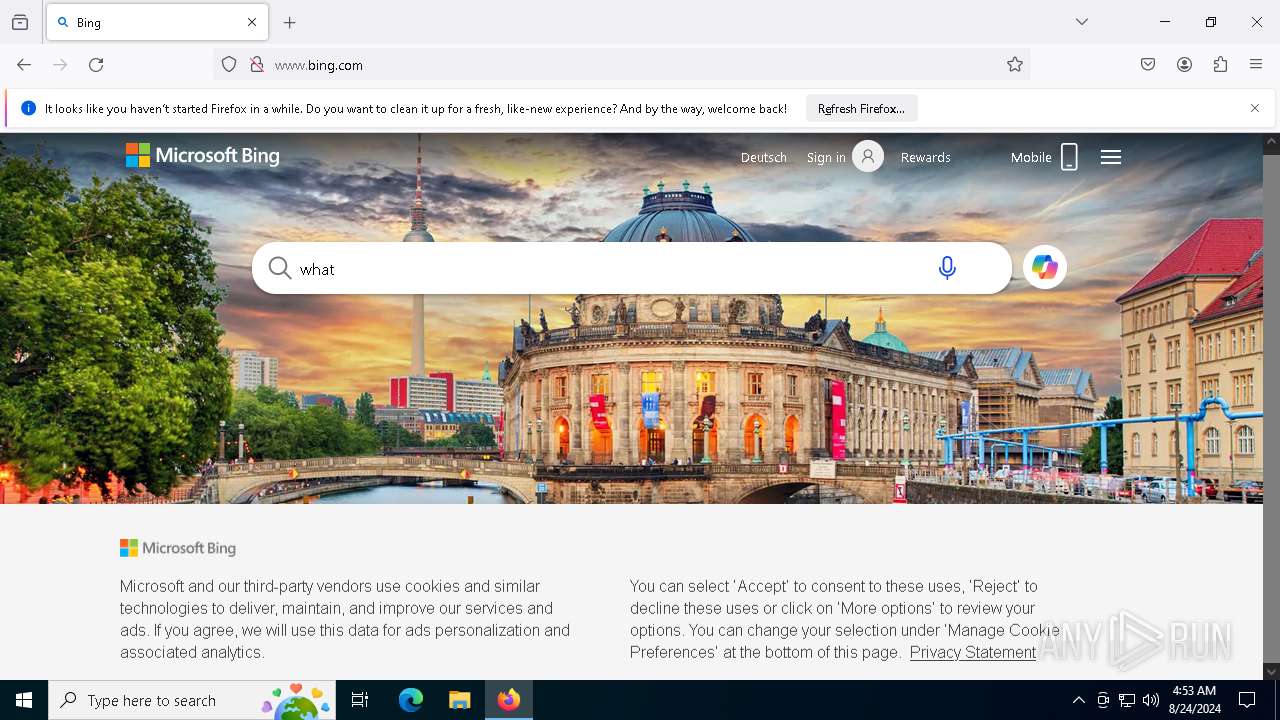The width and height of the screenshot is (1280, 720).
Task: Open the Mobile phone icon link
Action: pyautogui.click(x=1069, y=157)
